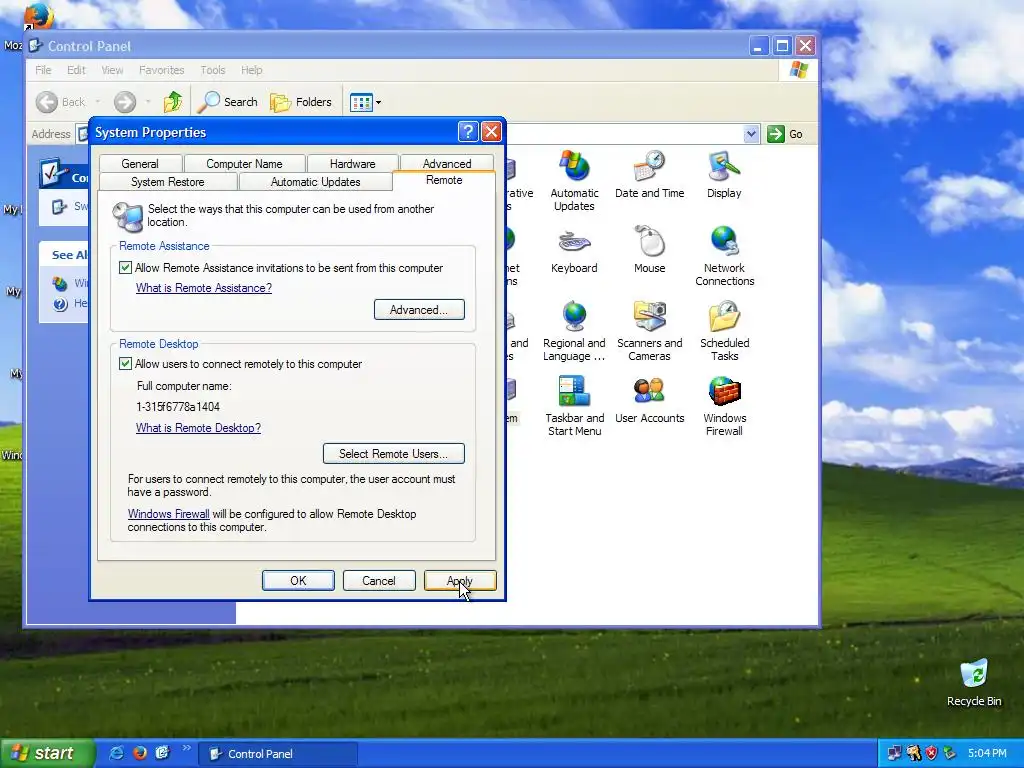Switch to the General tab
The height and width of the screenshot is (768, 1024).
[140, 163]
